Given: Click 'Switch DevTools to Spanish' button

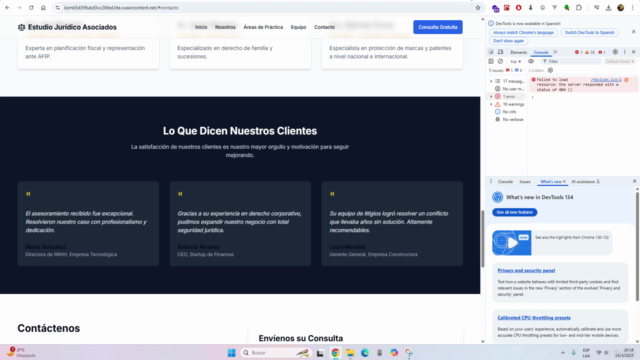Looking at the screenshot, I should [x=589, y=32].
